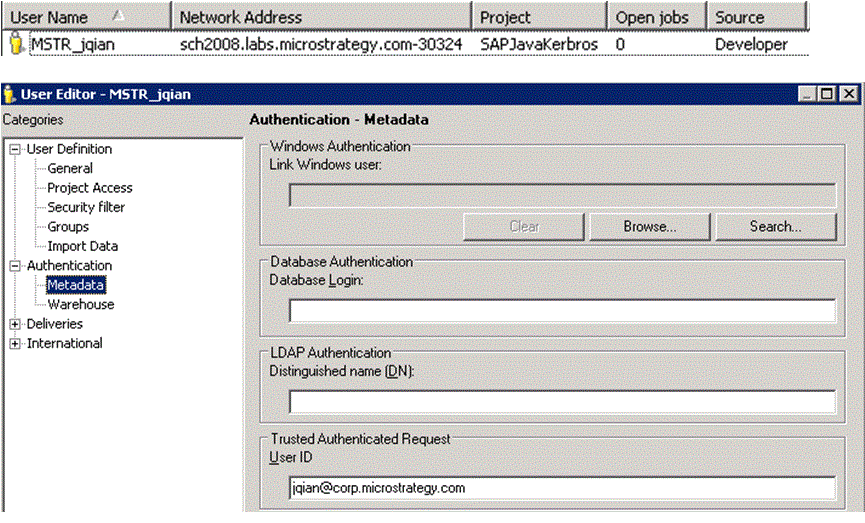
Task: Open the Warehouse category
Action: click(x=81, y=304)
